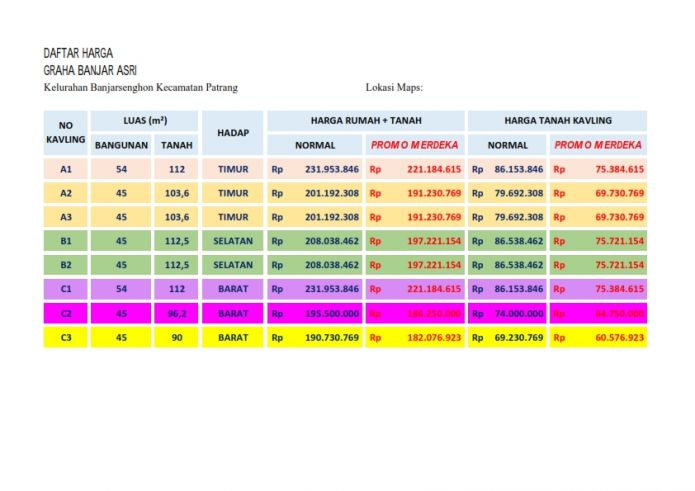695x491 pixels.
Task: Click NORMAL subheader under Harga Tanah Kavling
Action: (x=507, y=145)
